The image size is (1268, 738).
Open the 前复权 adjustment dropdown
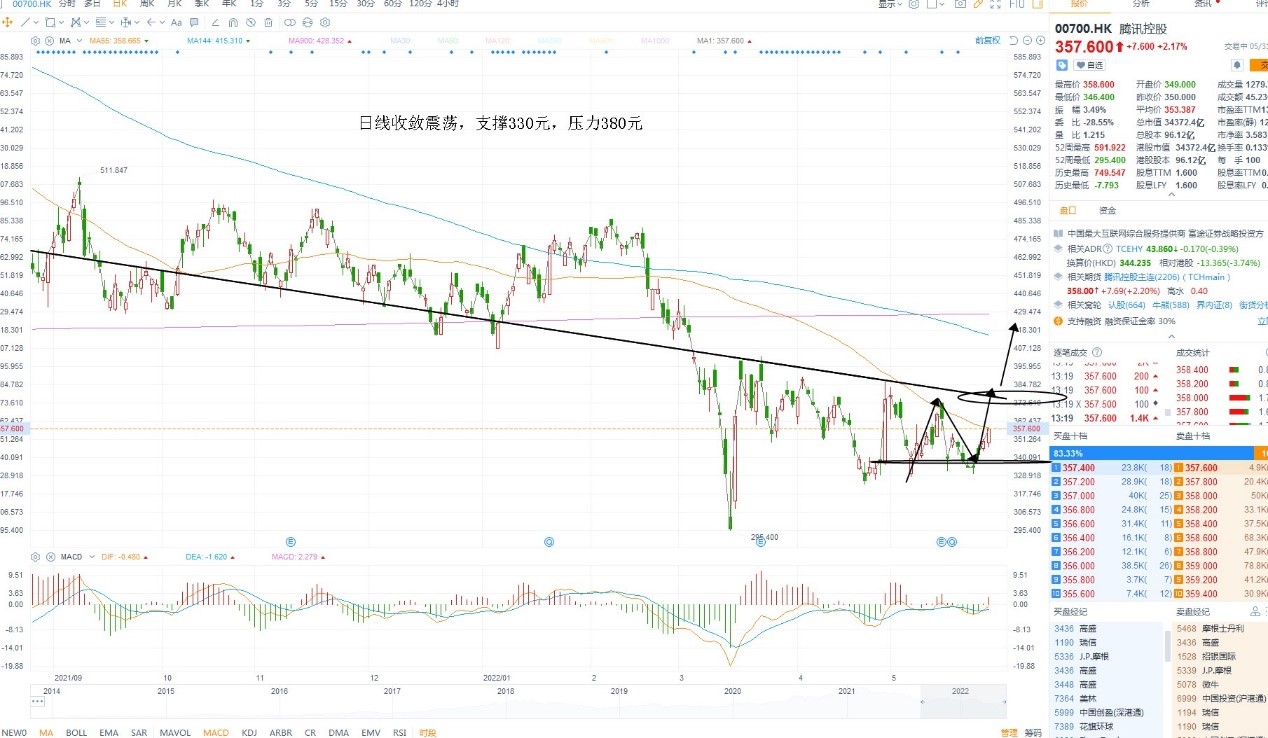987,41
